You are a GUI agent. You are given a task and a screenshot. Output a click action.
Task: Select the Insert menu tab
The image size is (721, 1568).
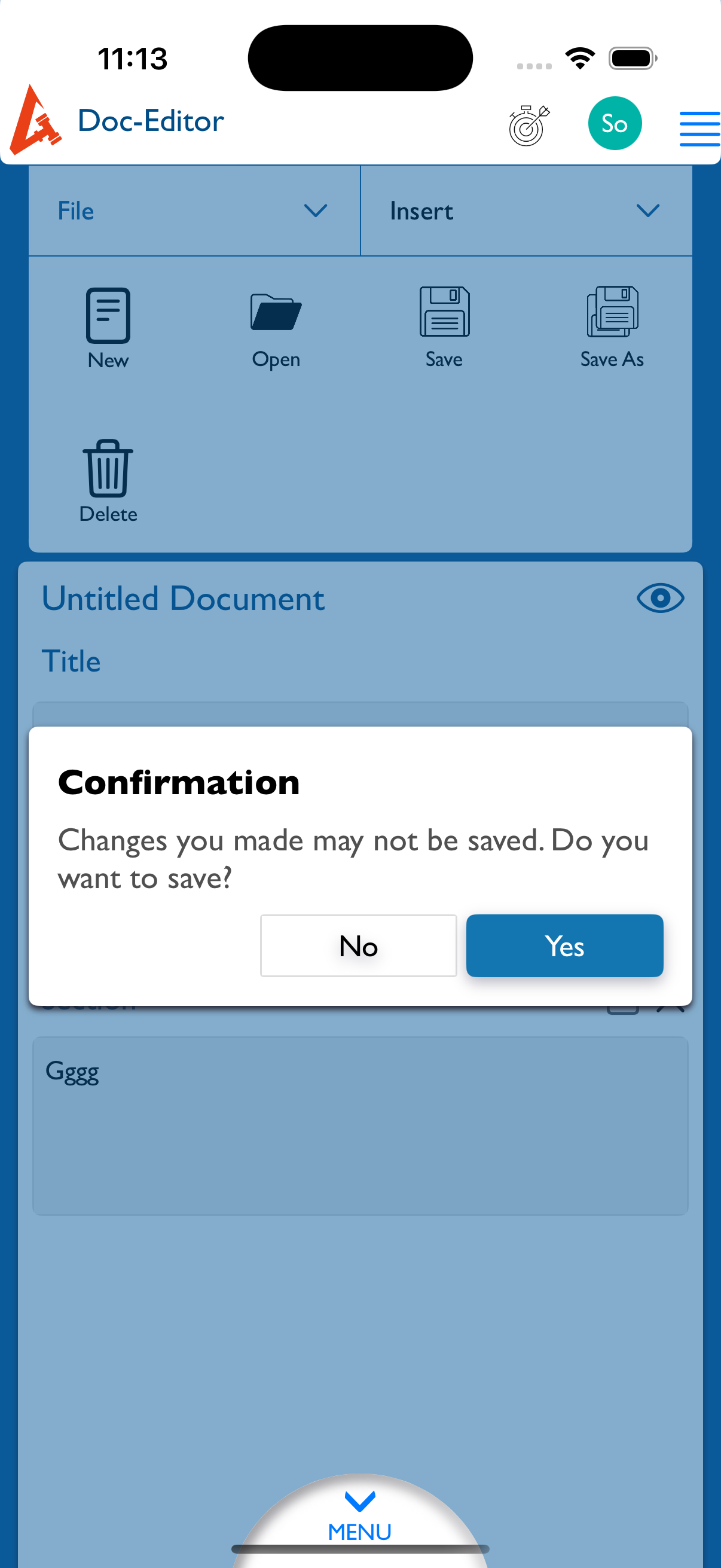421,211
